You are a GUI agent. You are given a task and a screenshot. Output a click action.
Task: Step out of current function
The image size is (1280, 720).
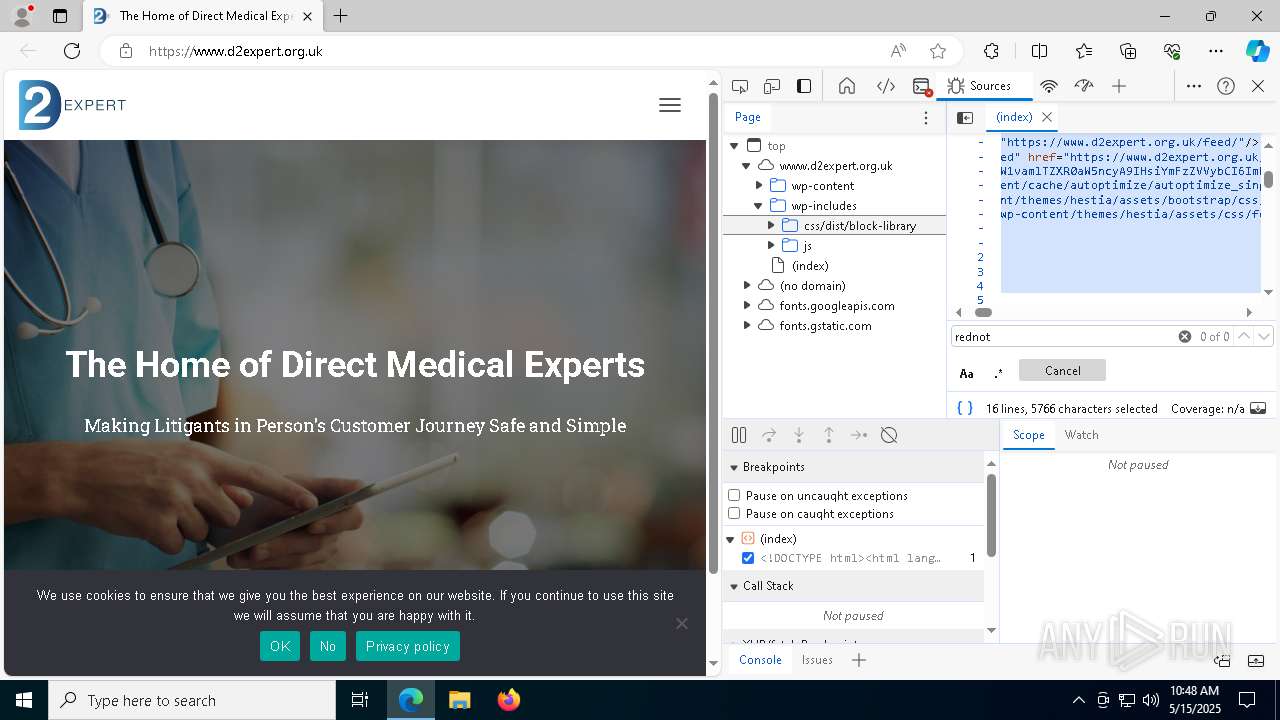click(x=829, y=435)
